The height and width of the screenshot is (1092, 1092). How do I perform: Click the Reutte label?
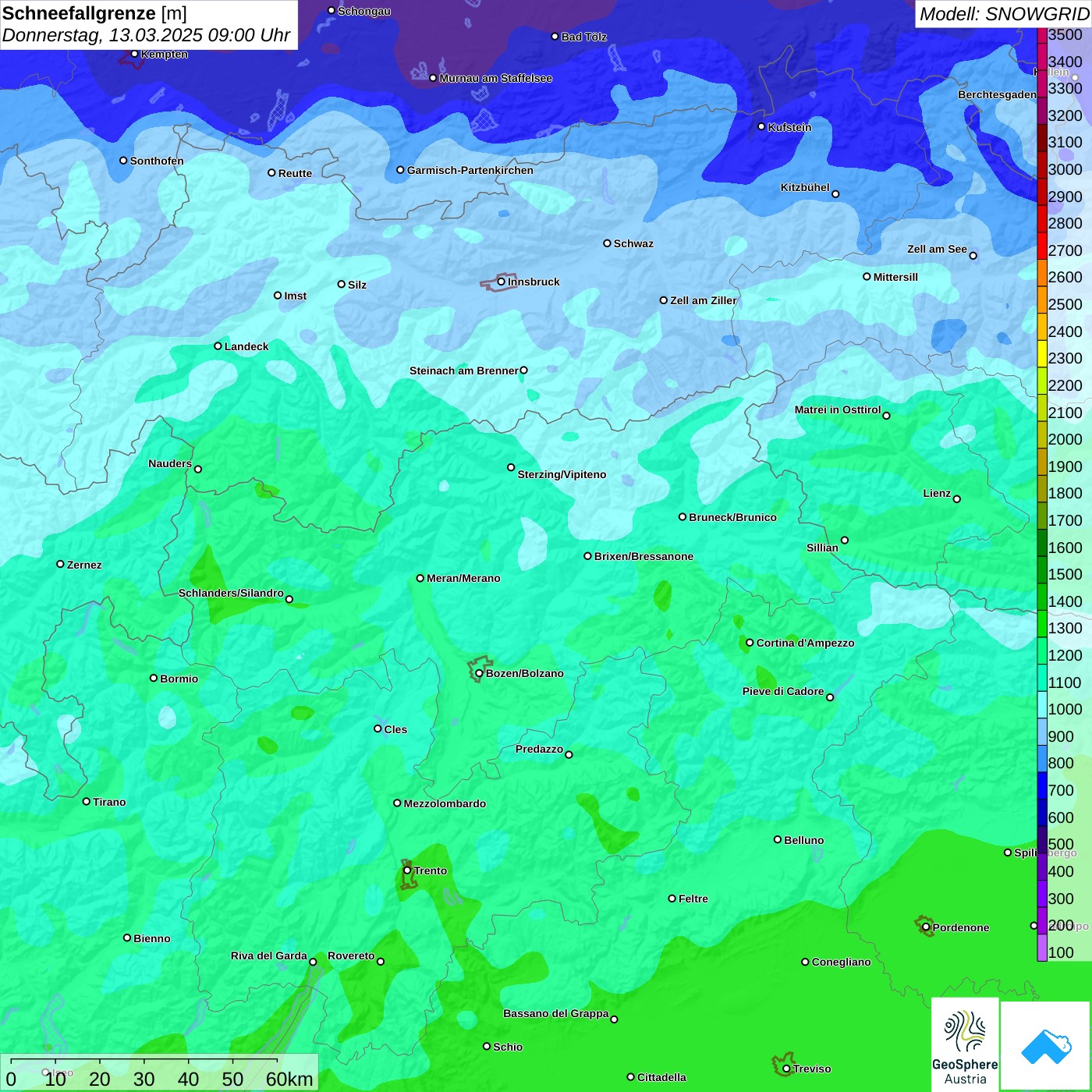click(295, 173)
